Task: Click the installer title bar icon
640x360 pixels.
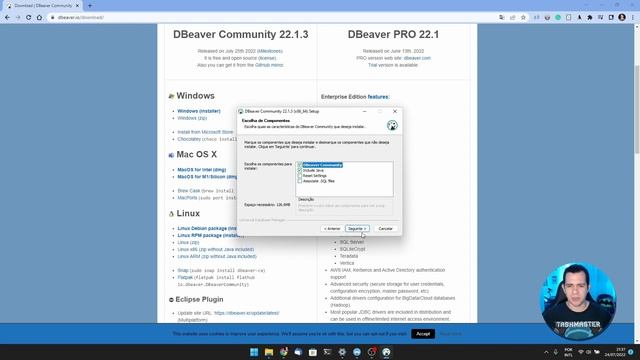Action: click(241, 111)
